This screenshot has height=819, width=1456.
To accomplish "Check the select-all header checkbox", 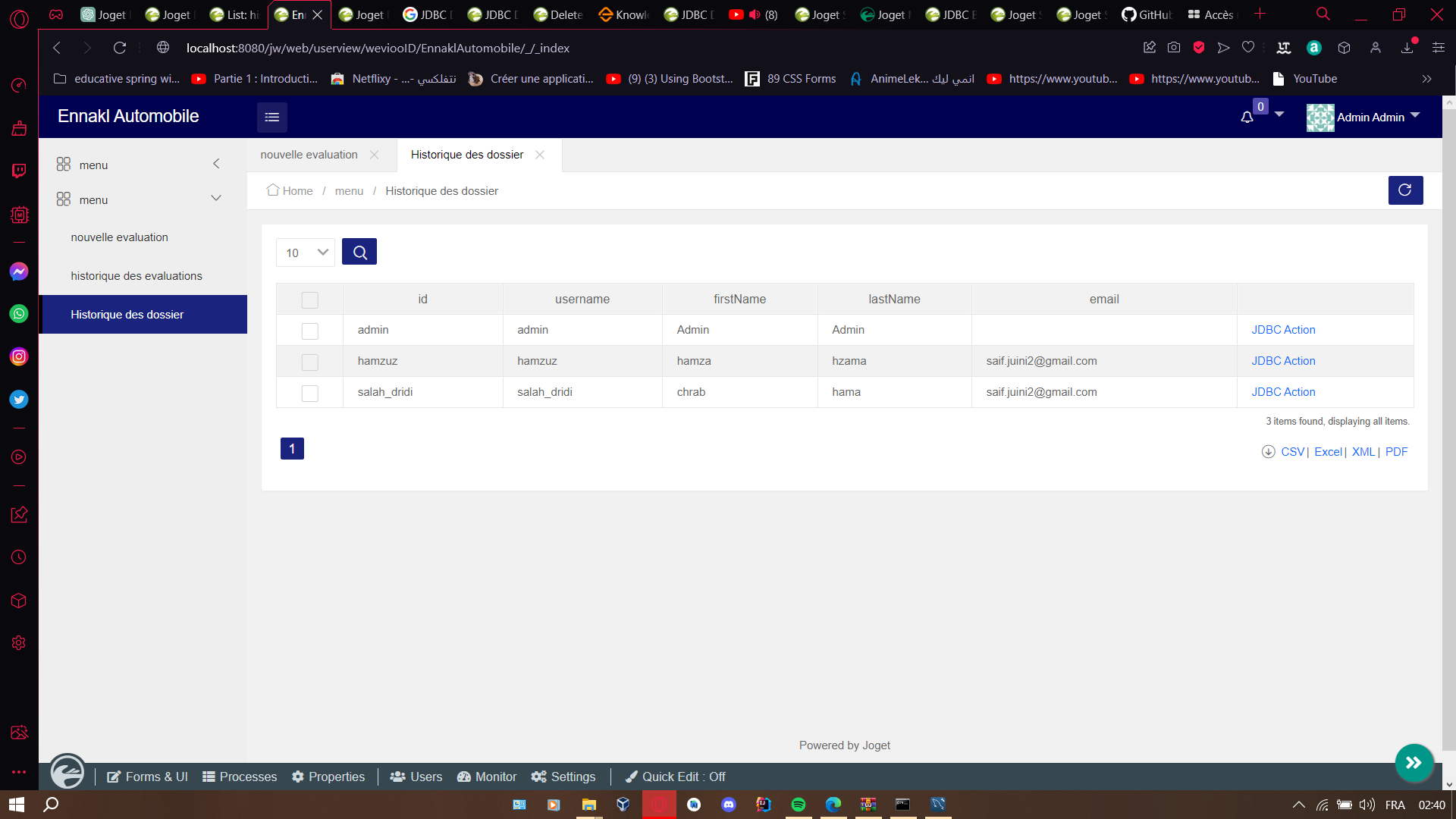I will [x=309, y=300].
